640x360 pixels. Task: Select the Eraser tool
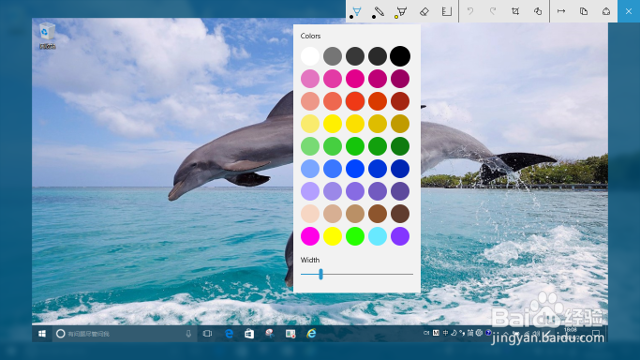(x=424, y=11)
